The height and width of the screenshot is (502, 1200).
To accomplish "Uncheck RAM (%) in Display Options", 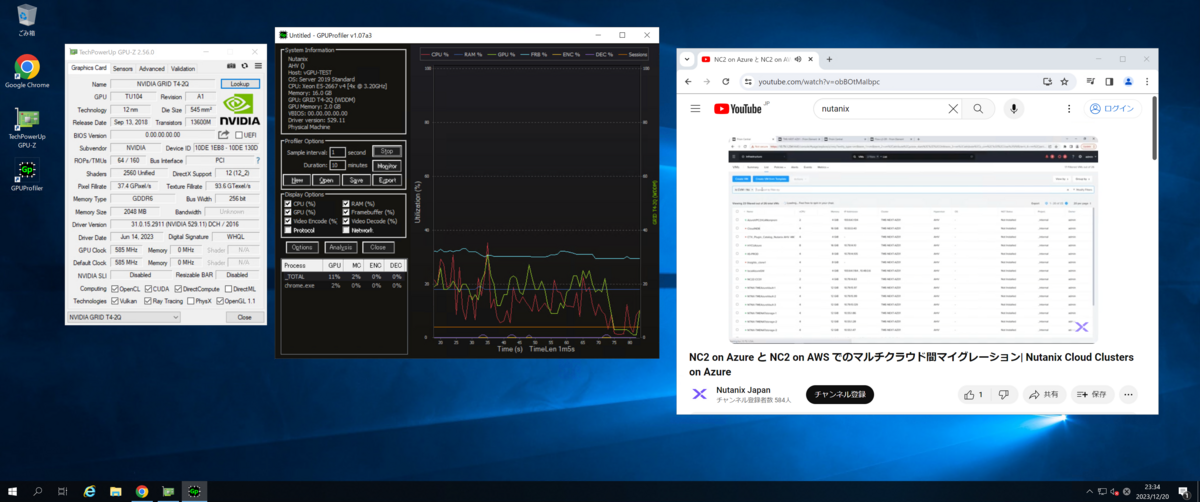I will point(346,204).
